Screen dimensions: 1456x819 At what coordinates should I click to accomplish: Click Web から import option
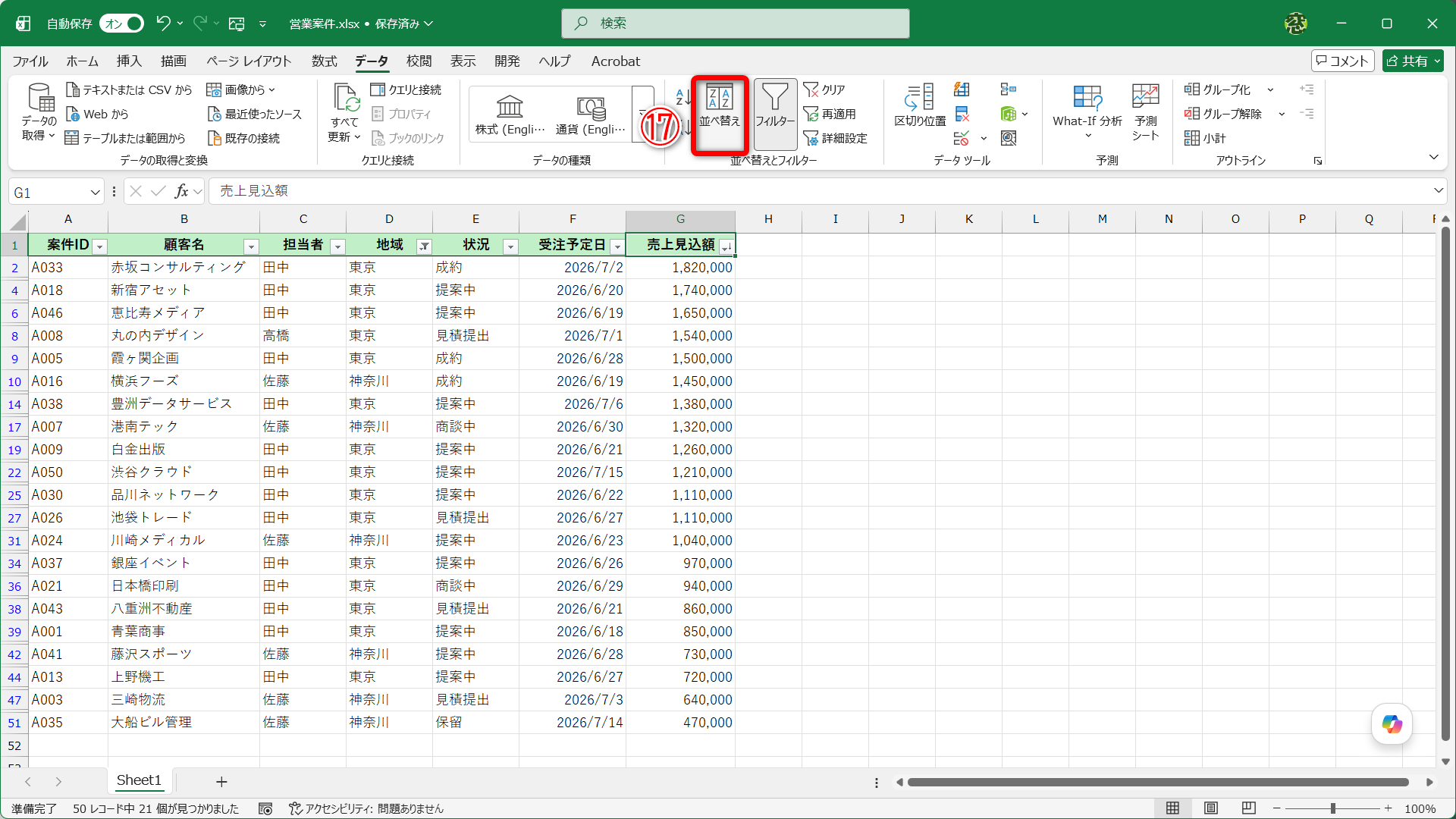click(97, 114)
